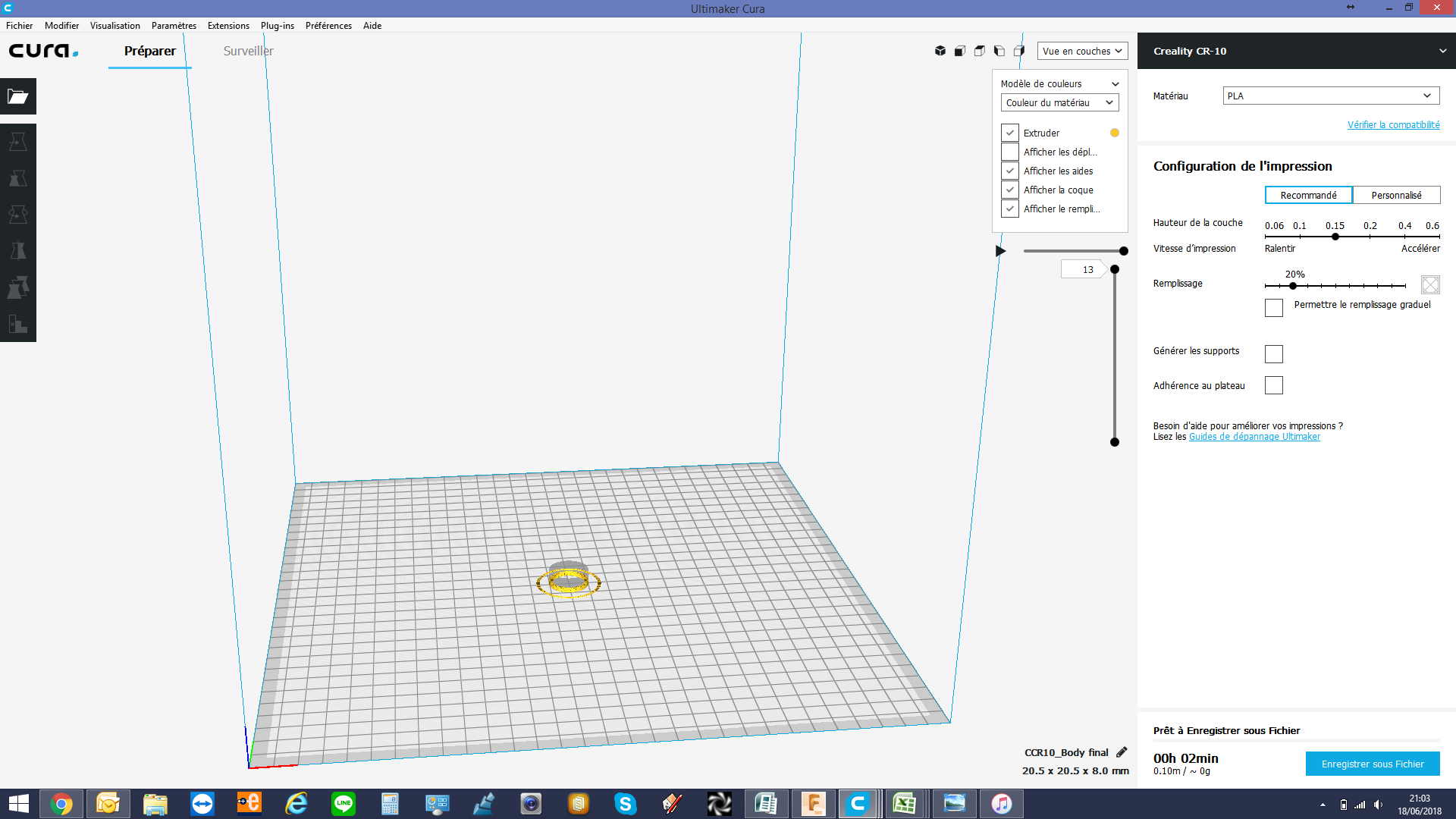Viewport: 1456px width, 819px height.
Task: Click 'Enregistrer sous Fichier' button
Action: pyautogui.click(x=1373, y=764)
